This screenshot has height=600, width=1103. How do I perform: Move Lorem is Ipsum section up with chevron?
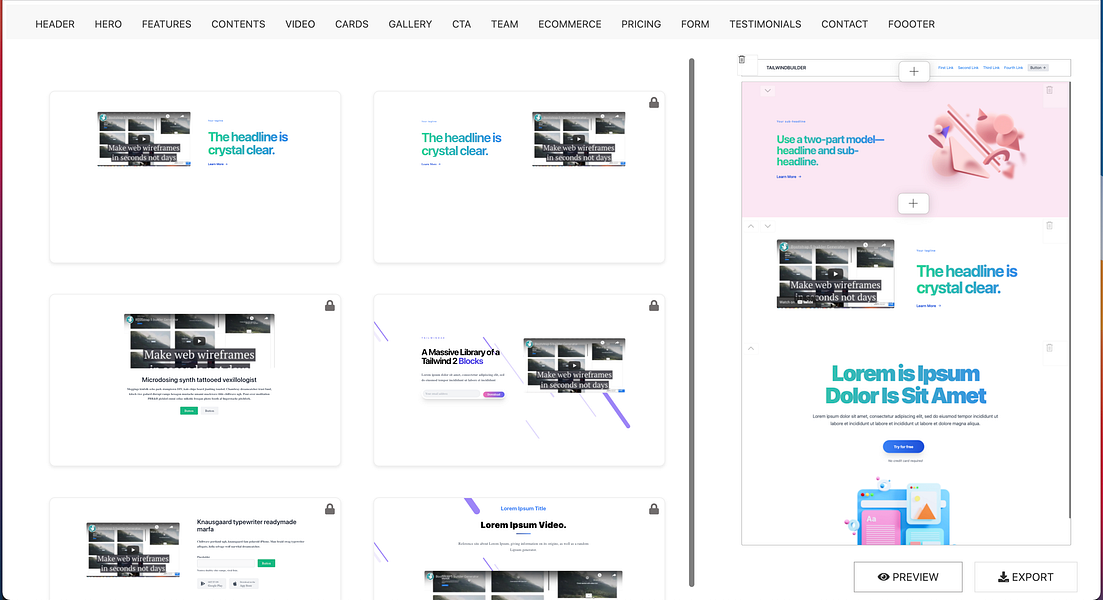point(751,349)
